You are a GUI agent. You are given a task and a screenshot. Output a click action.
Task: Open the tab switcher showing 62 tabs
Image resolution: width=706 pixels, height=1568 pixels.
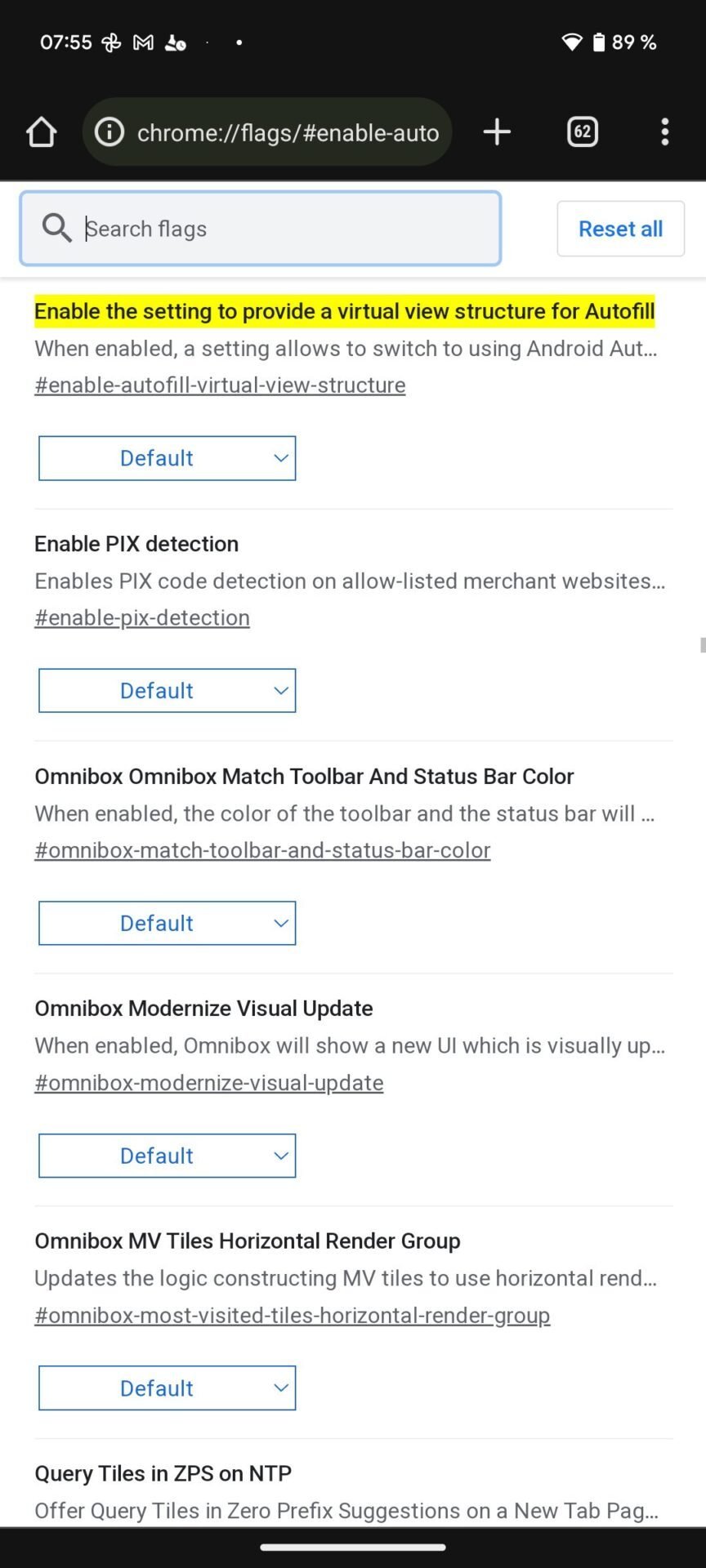click(583, 132)
